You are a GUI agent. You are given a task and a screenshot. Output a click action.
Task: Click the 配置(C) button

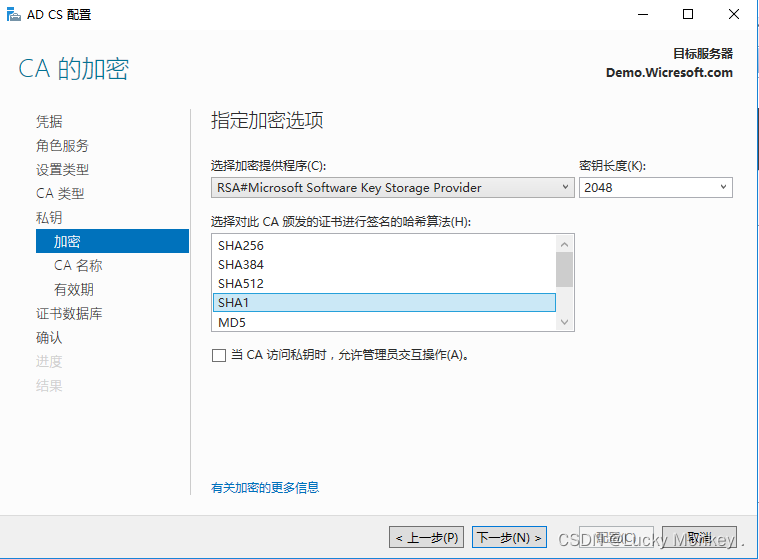pyautogui.click(x=616, y=537)
